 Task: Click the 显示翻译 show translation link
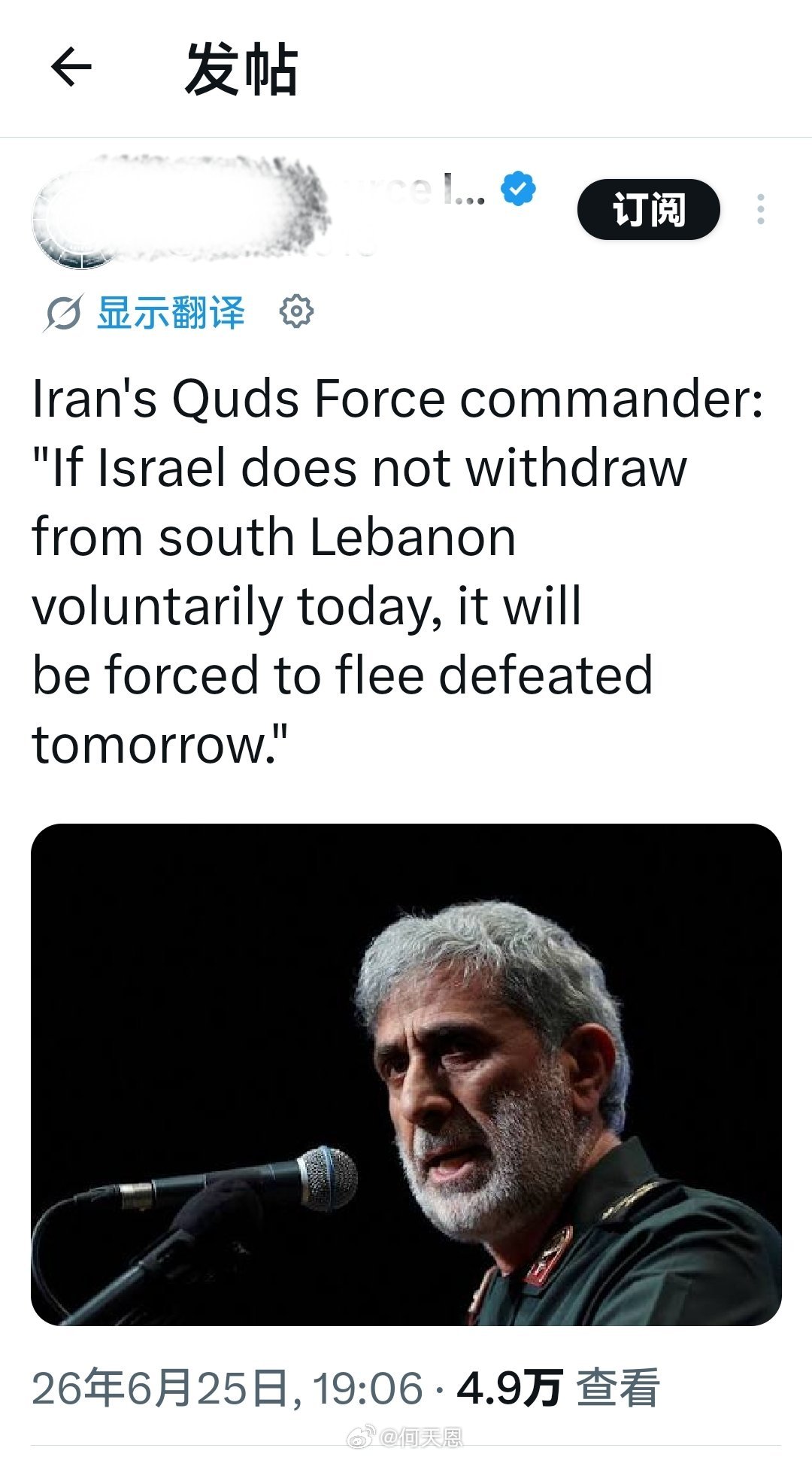171,312
